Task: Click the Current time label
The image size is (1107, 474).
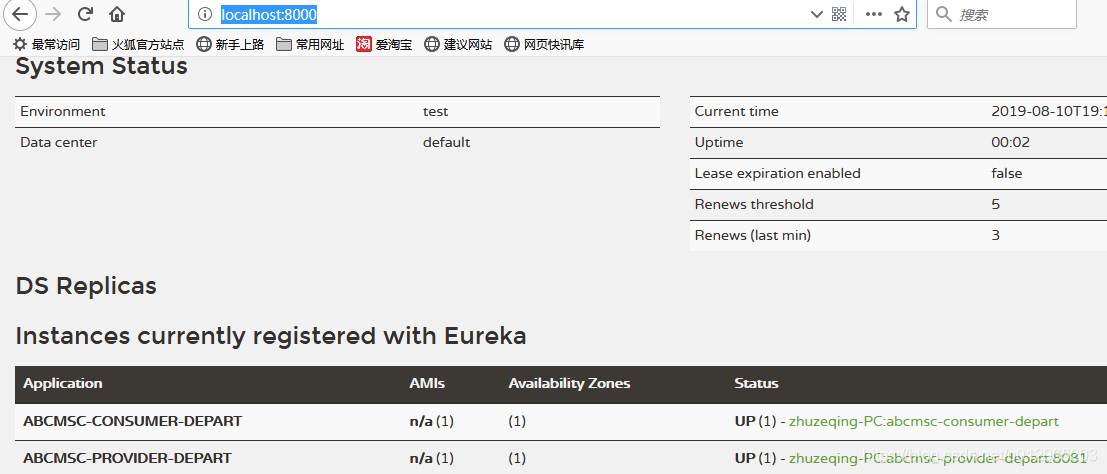Action: (736, 112)
